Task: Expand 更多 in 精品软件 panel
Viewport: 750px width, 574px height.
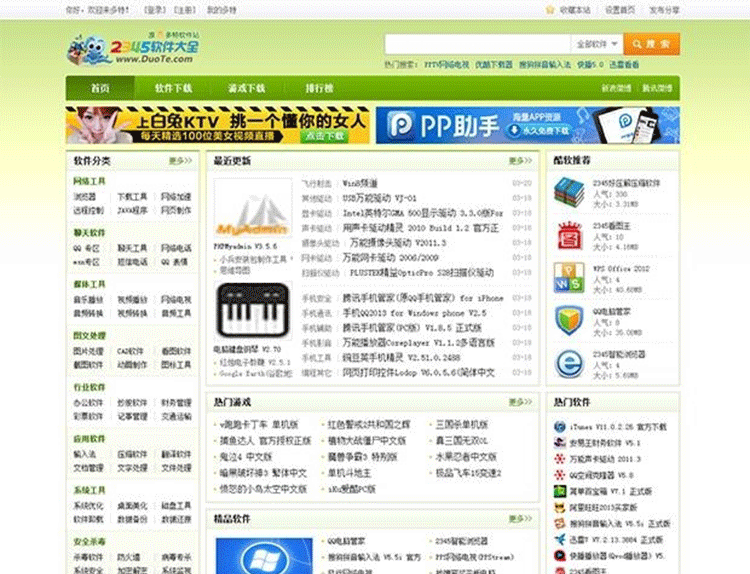Action: pos(520,519)
